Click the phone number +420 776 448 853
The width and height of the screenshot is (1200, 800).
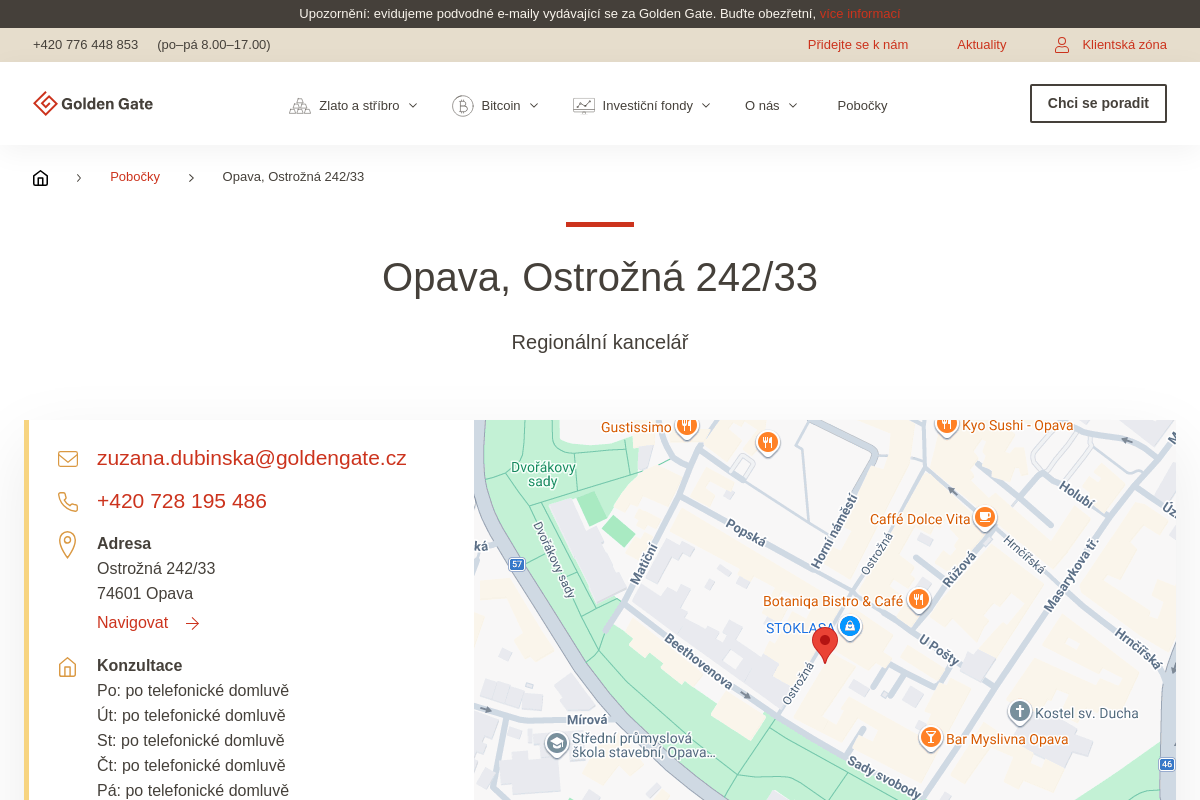point(85,45)
